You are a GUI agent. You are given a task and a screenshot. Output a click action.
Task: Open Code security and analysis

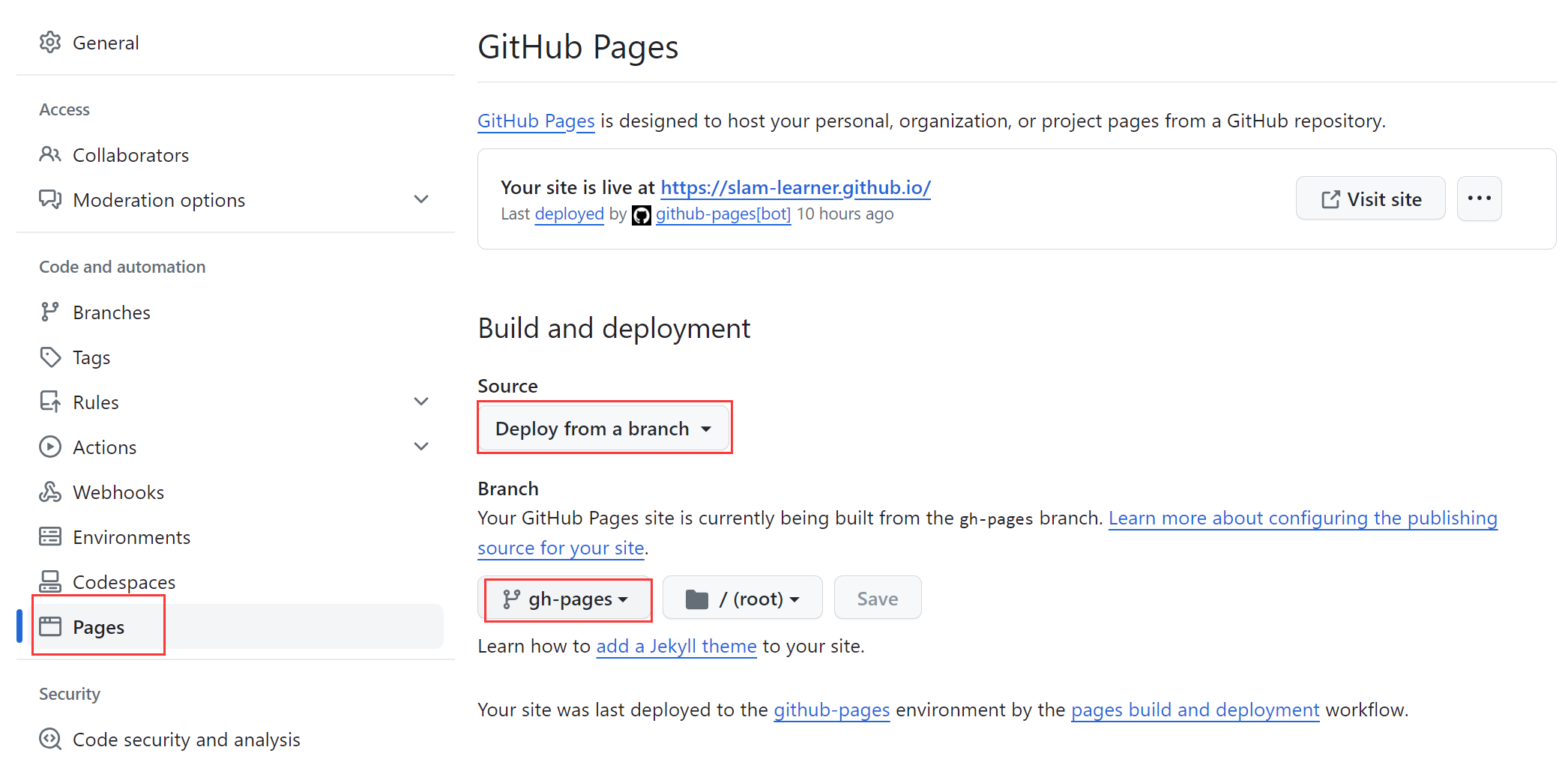pyautogui.click(x=187, y=740)
